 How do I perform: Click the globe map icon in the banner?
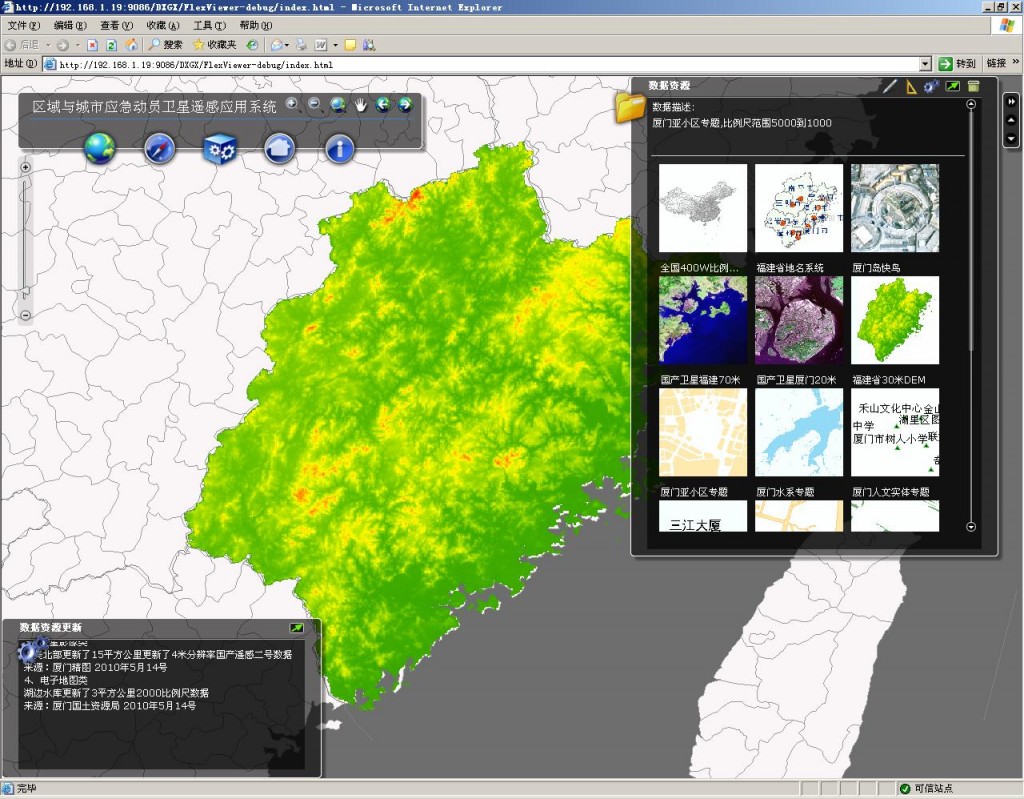(x=100, y=148)
